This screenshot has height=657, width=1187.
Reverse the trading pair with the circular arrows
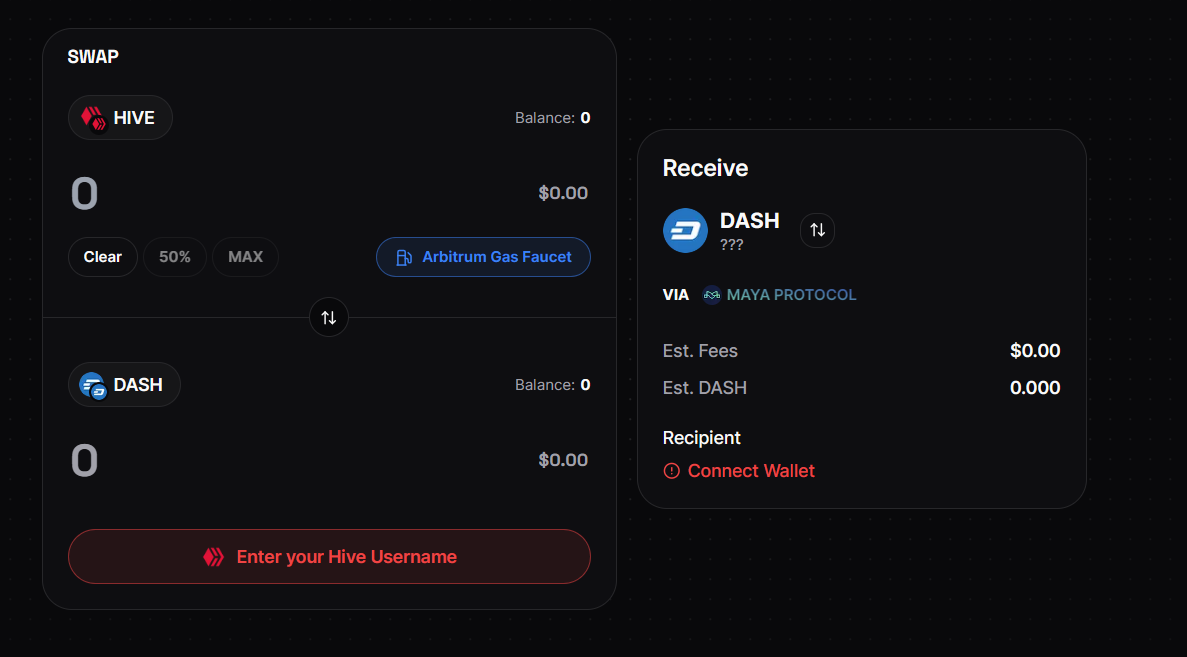coord(329,317)
